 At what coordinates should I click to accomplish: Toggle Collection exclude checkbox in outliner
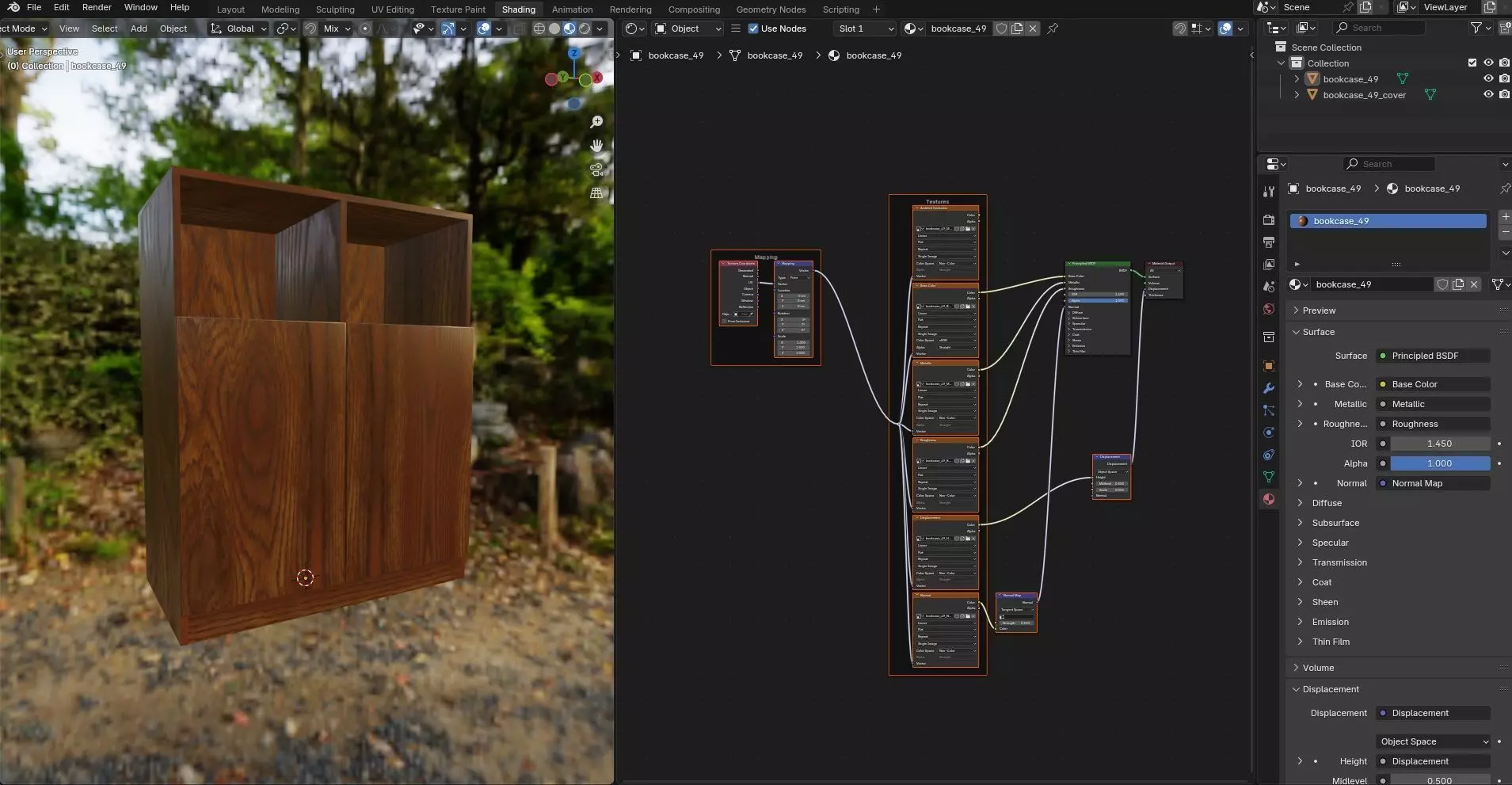point(1472,63)
